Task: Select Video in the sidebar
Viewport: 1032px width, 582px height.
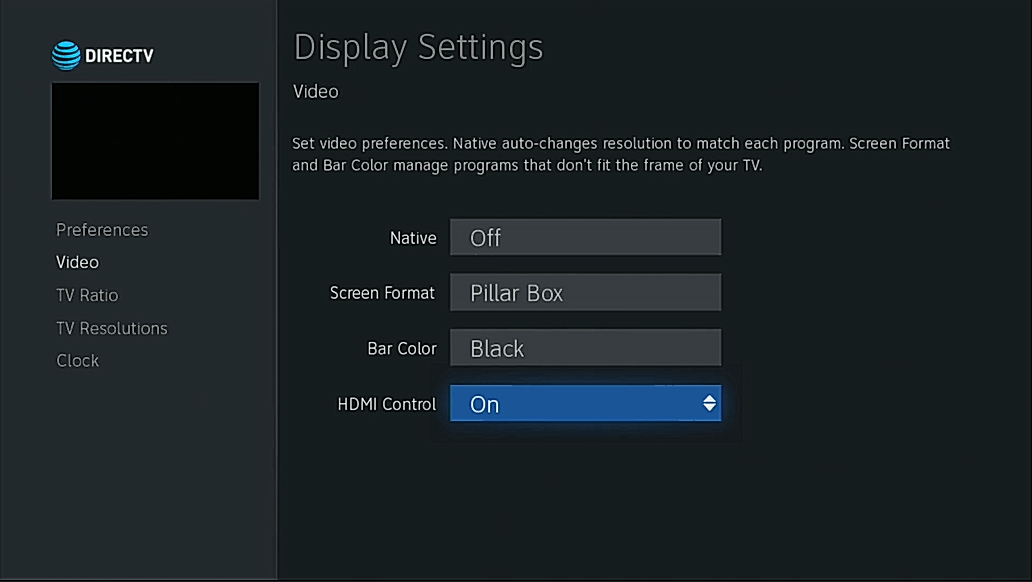Action: click(77, 261)
